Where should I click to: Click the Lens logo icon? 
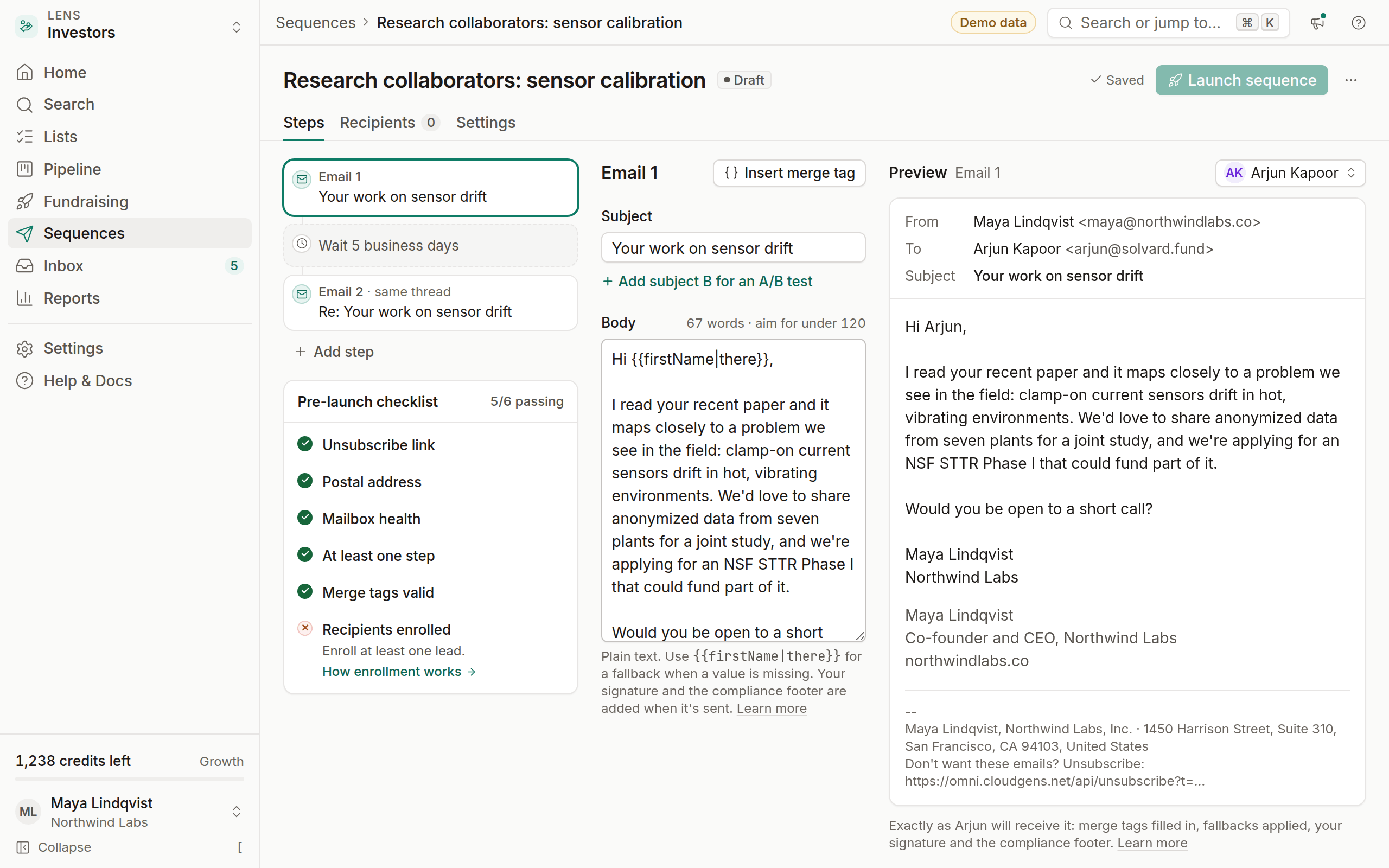coord(27,26)
